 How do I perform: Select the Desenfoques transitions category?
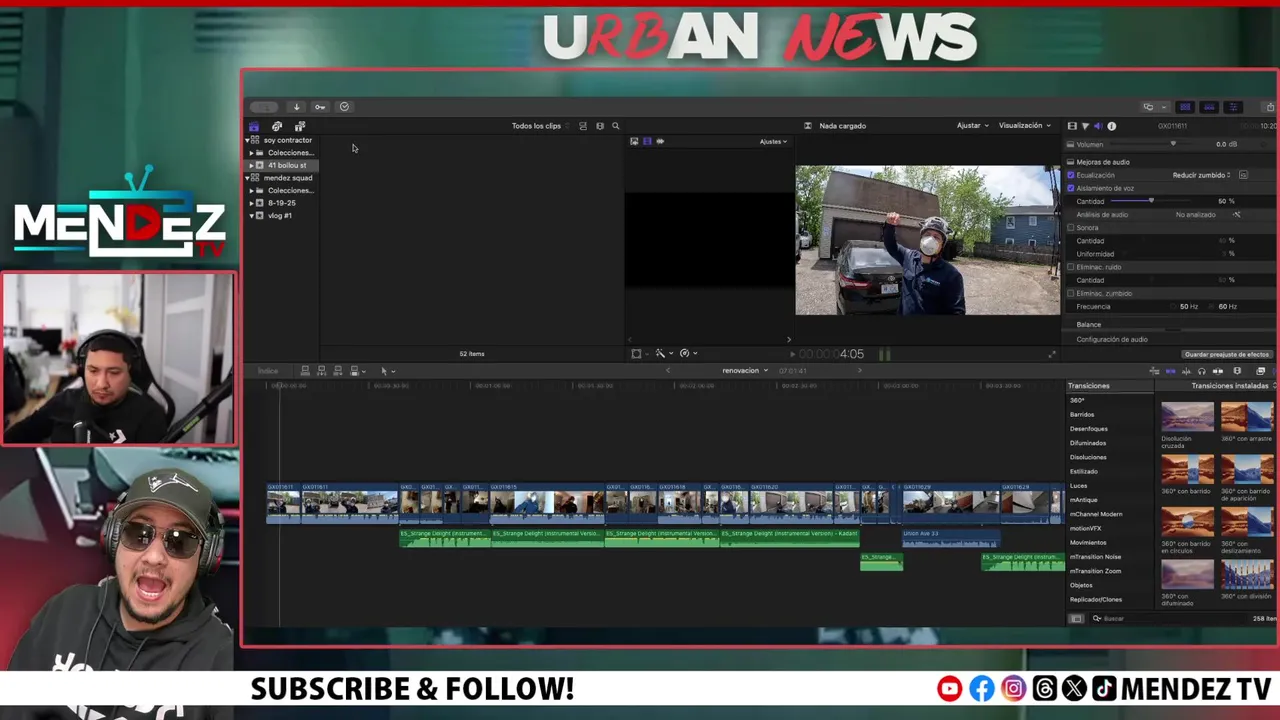(x=1089, y=429)
